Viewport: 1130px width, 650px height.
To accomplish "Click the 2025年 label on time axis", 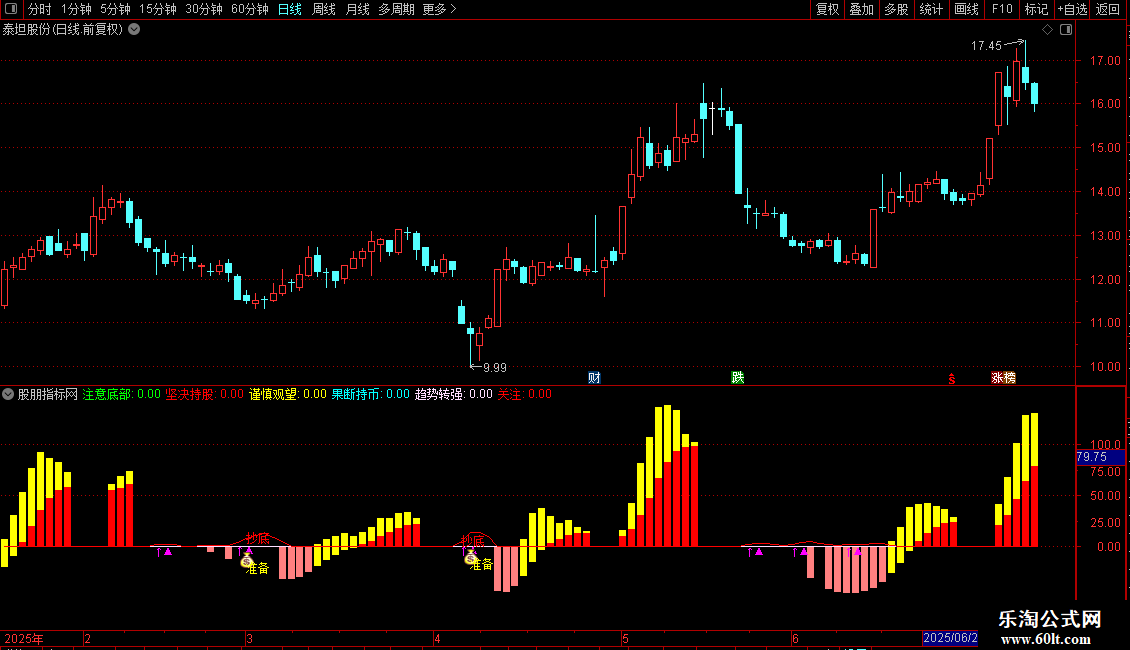I will point(24,638).
